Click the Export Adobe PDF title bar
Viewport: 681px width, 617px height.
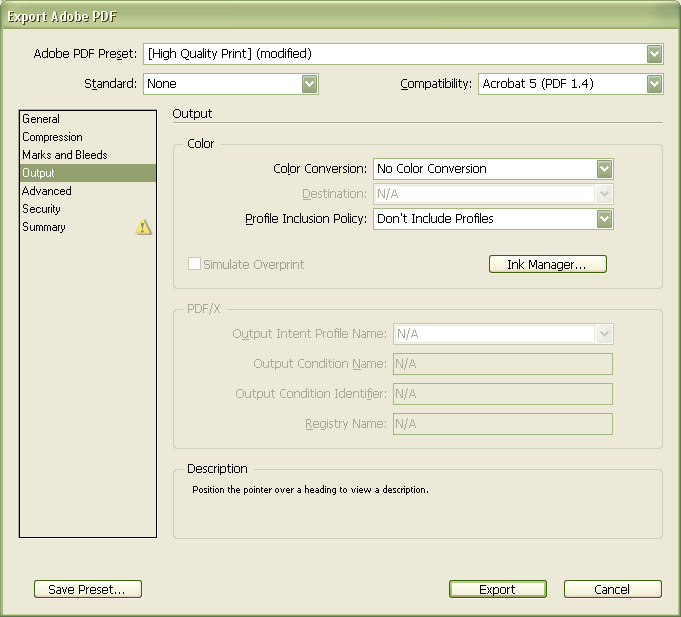[x=340, y=16]
